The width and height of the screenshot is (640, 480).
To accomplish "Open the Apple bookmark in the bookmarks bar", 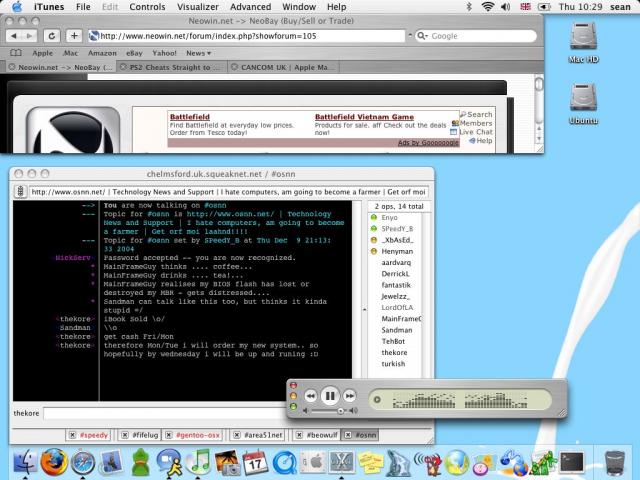I will pos(42,53).
